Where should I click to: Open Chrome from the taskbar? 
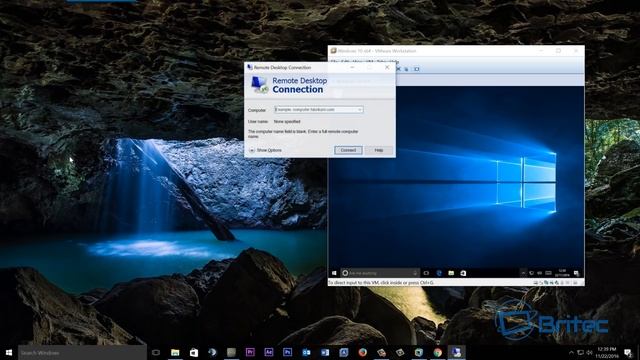tap(438, 352)
